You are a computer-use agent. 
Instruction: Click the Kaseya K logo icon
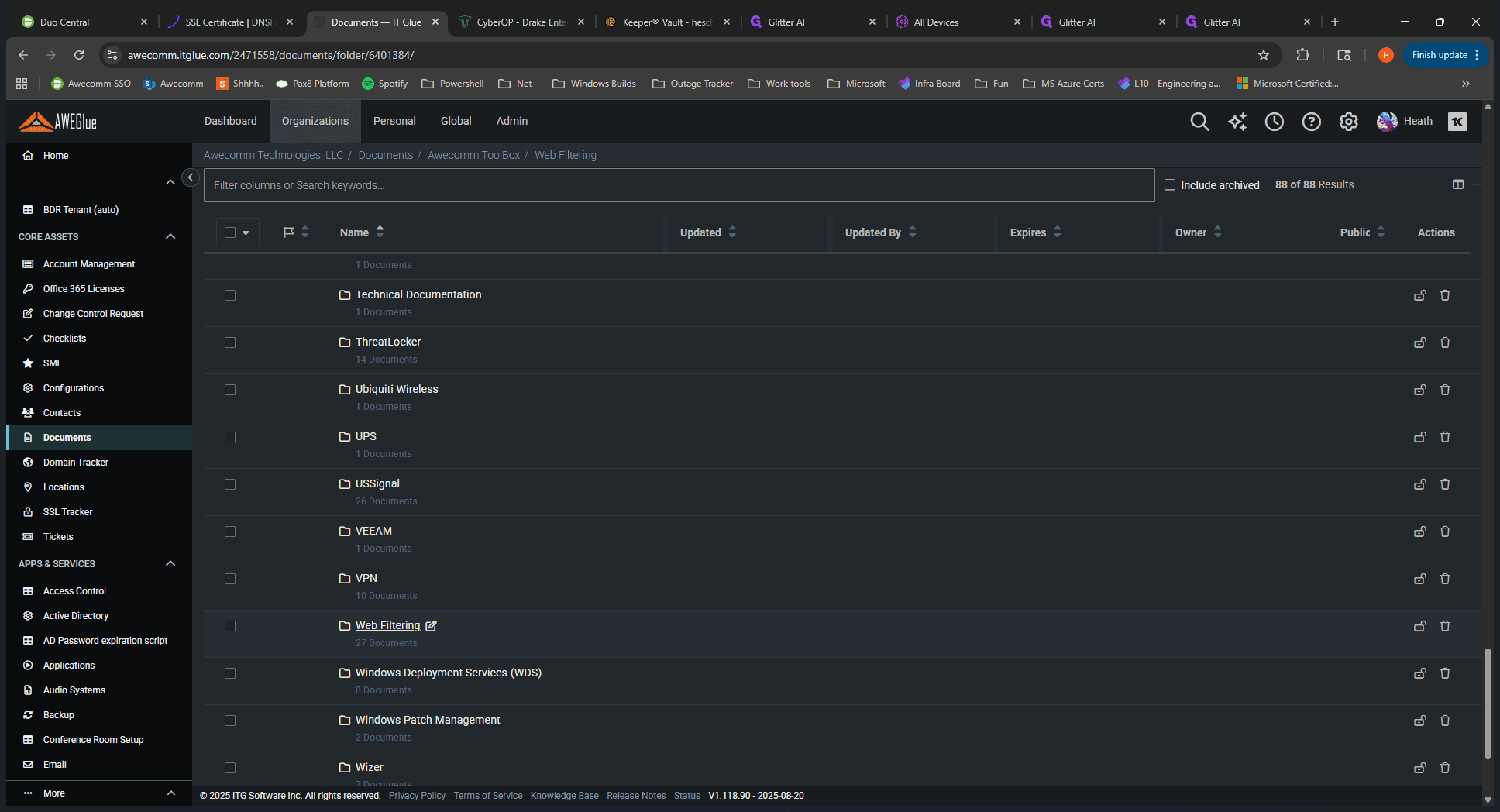(1457, 122)
